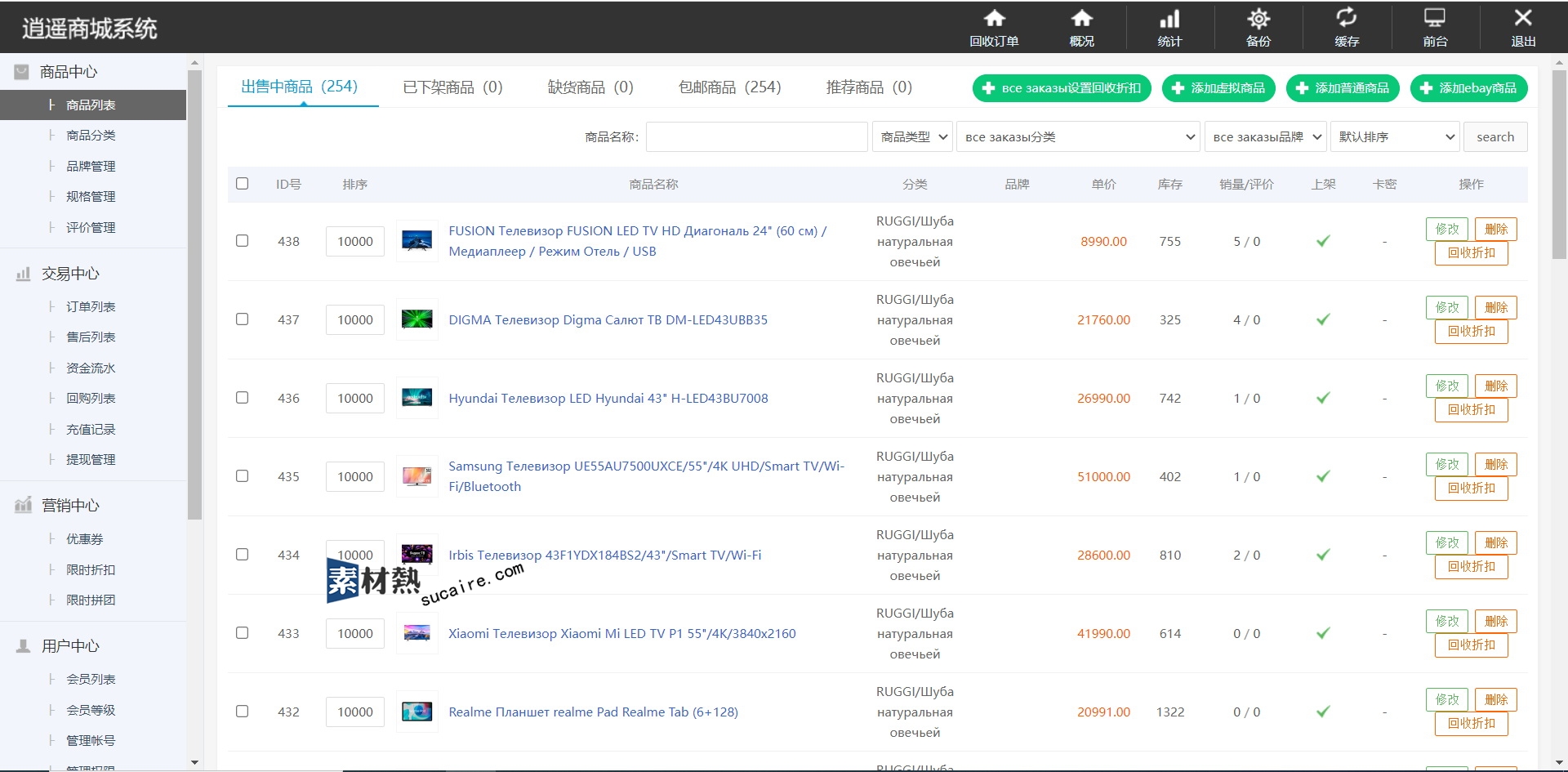
Task: Click 删除 for product 437
Action: pos(1496,307)
